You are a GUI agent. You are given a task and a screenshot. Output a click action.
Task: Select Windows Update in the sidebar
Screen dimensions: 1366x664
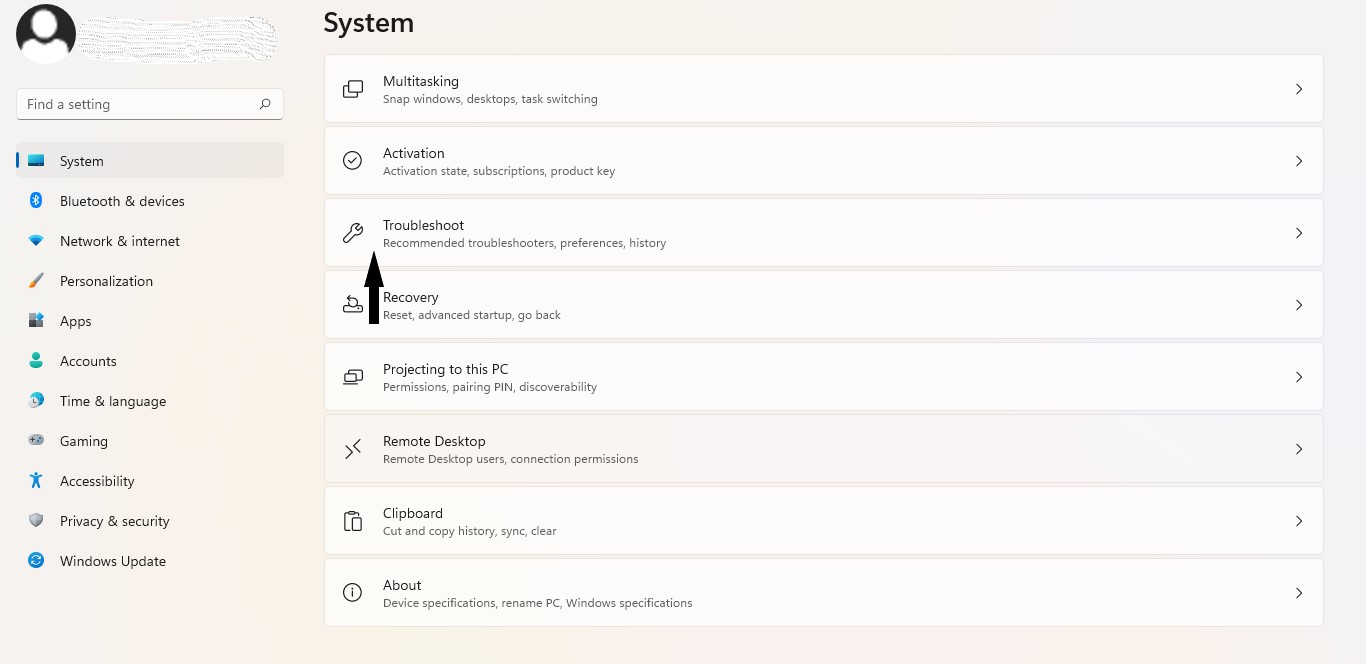(x=112, y=561)
